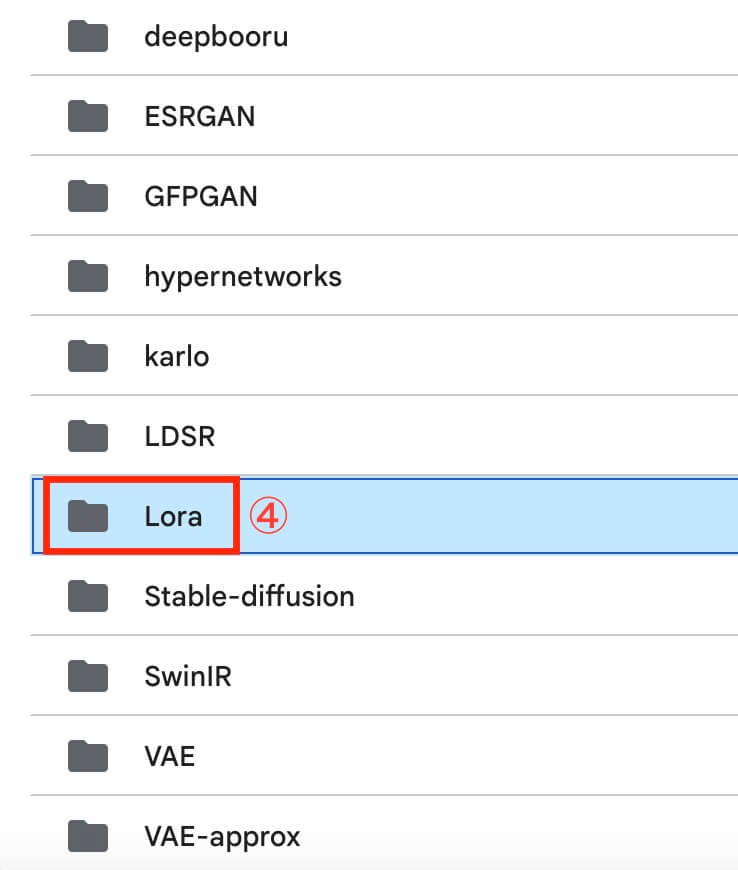The height and width of the screenshot is (870, 738).
Task: Open the Lora folder label
Action: click(x=173, y=516)
